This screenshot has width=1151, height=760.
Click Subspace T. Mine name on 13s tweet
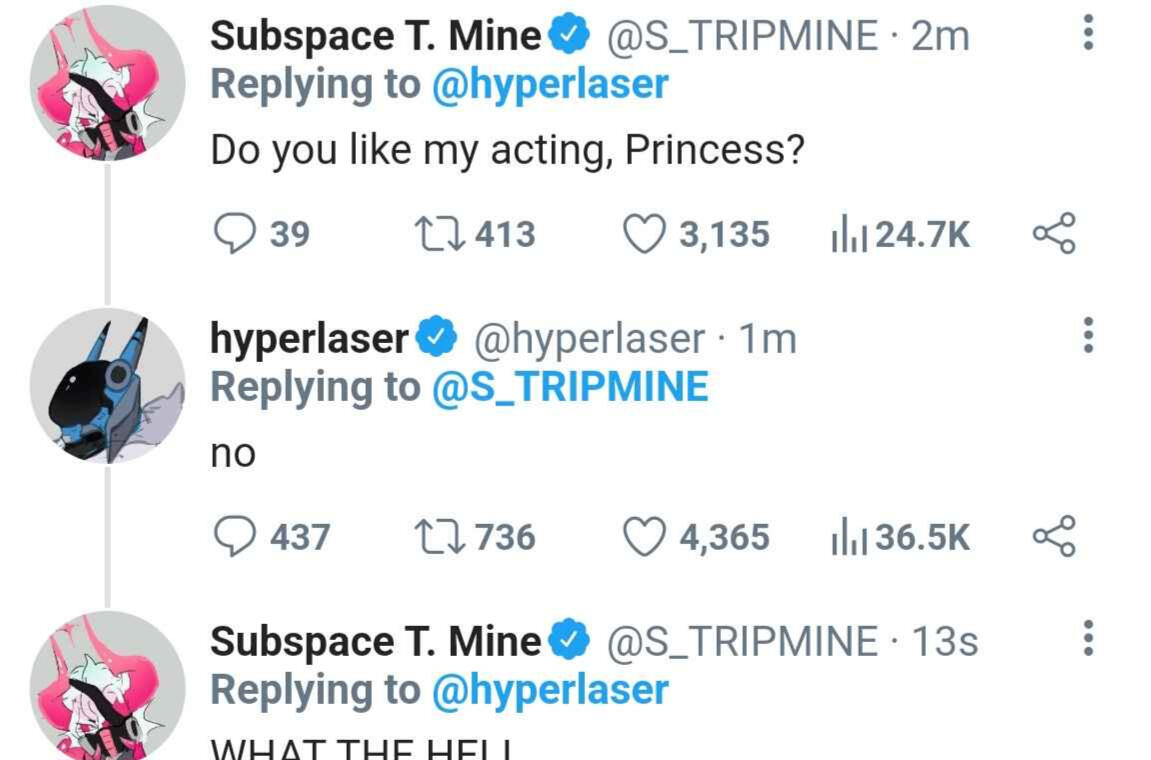pos(375,641)
